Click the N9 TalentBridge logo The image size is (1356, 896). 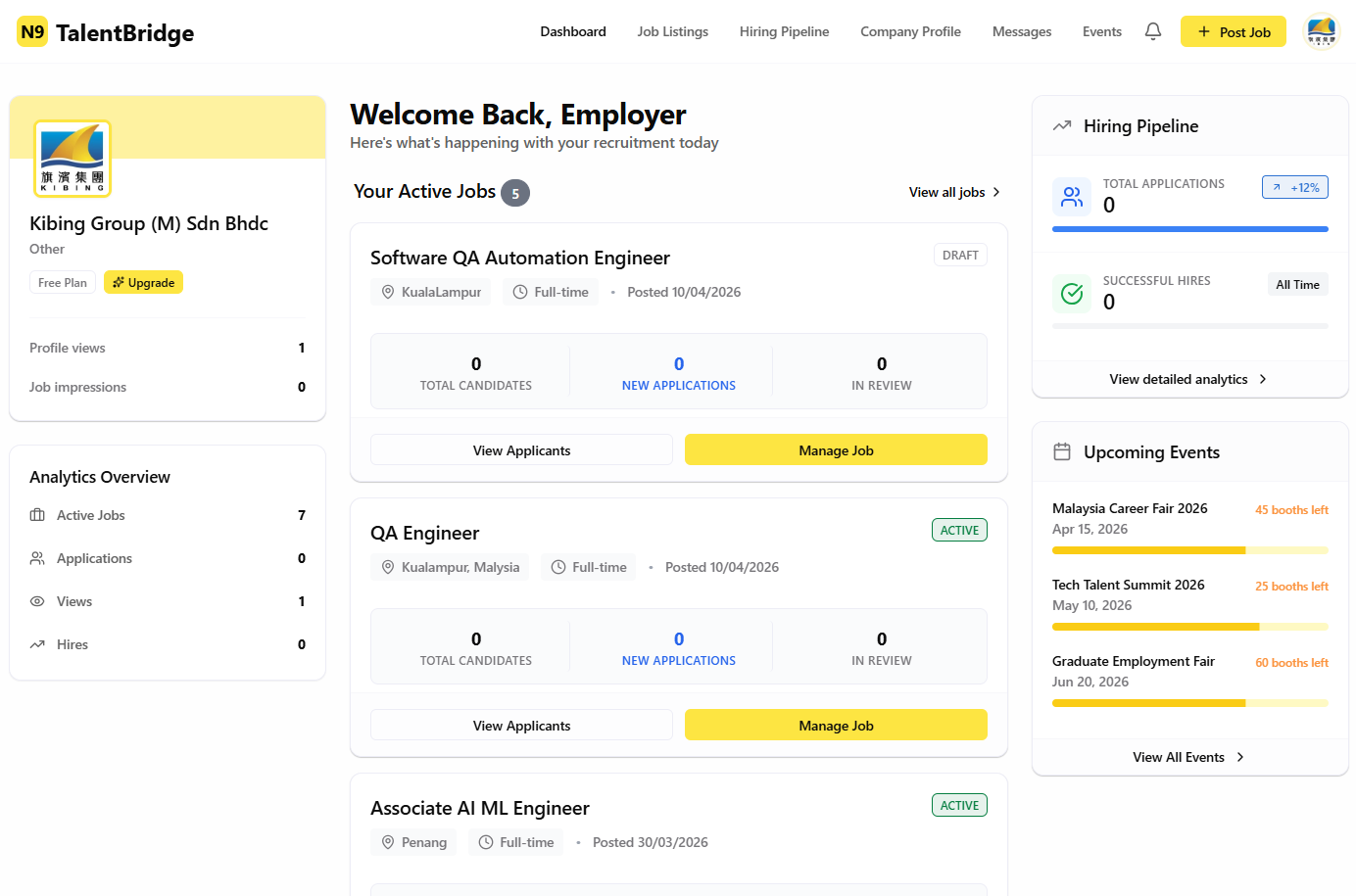[106, 32]
